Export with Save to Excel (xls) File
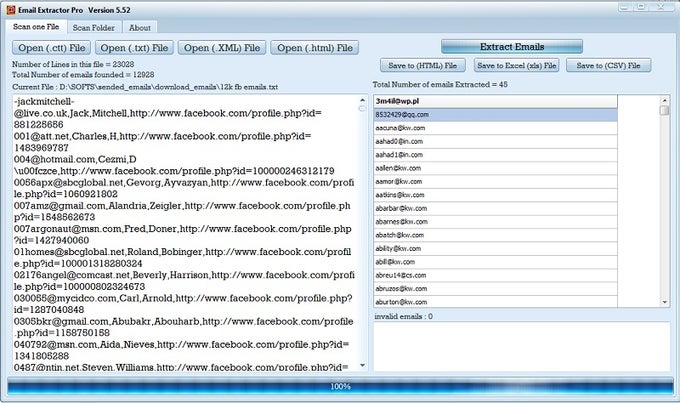Viewport: 680px width, 403px height. [515, 66]
